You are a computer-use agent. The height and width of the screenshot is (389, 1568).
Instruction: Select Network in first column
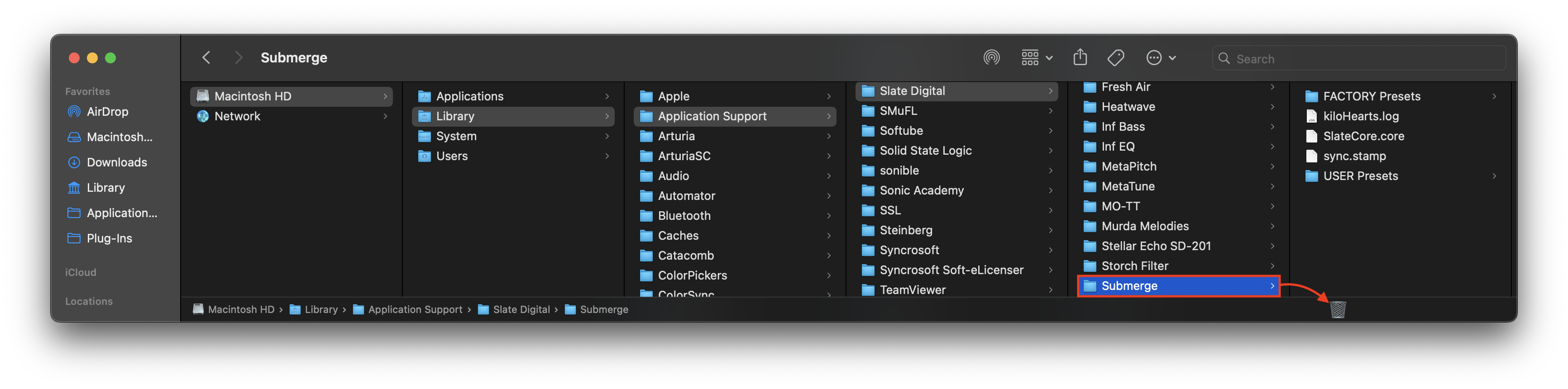(x=291, y=116)
